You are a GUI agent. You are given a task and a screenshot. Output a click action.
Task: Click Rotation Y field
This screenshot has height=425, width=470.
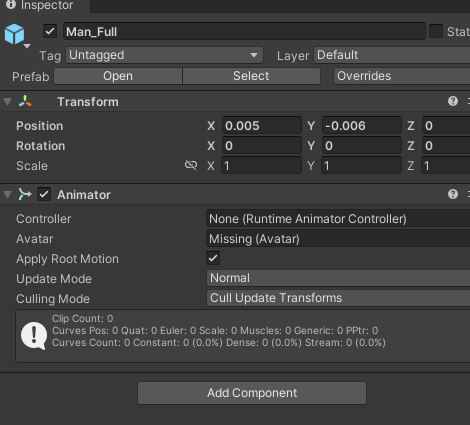coord(361,146)
